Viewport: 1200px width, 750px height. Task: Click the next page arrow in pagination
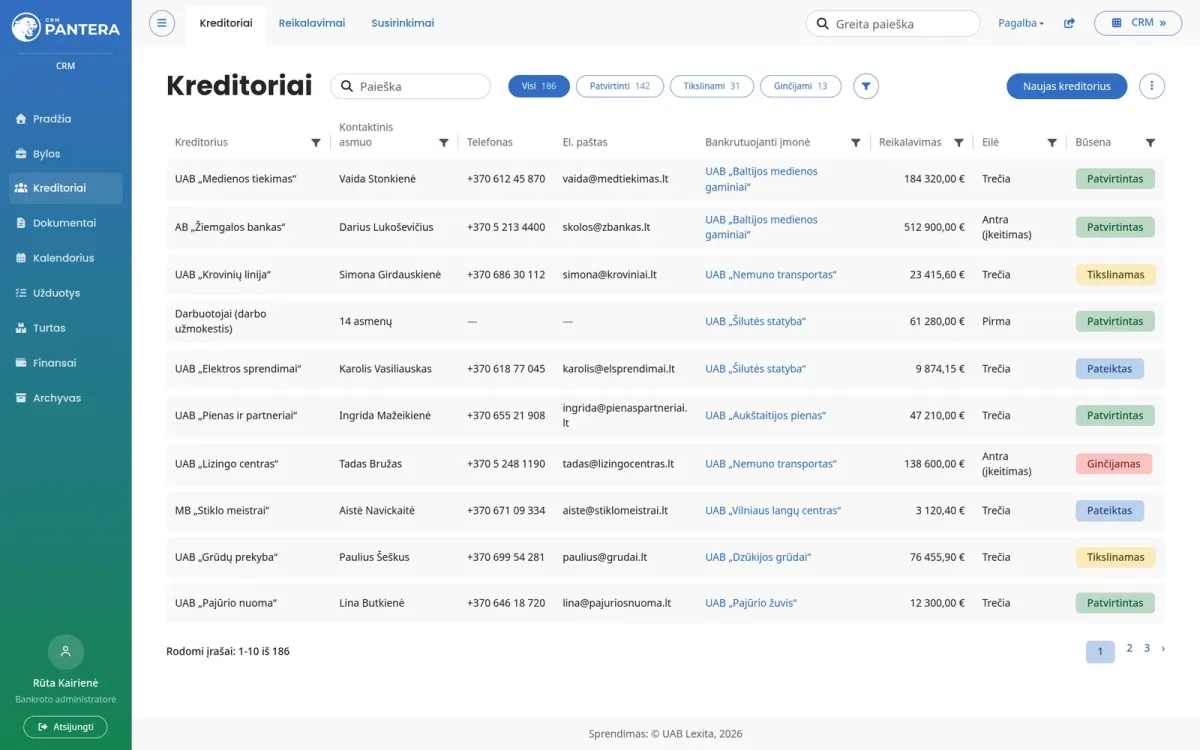(1163, 648)
